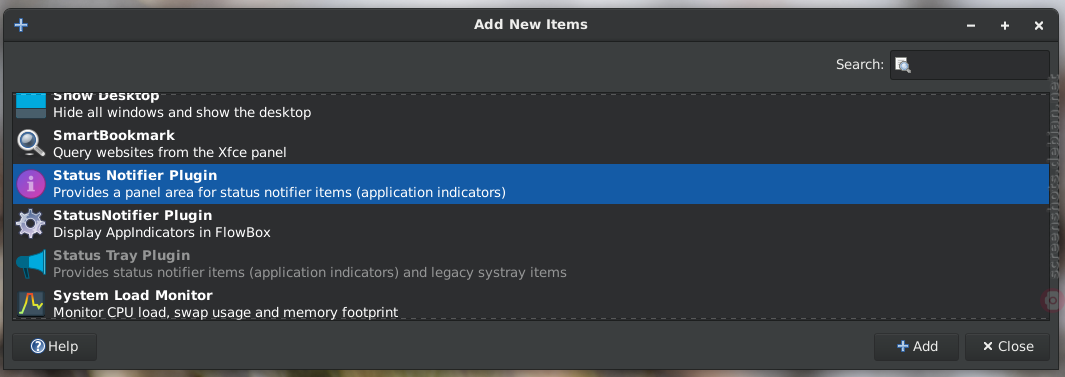The image size is (1065, 377).
Task: Click the search magnifier icon in Search field
Action: click(903, 65)
